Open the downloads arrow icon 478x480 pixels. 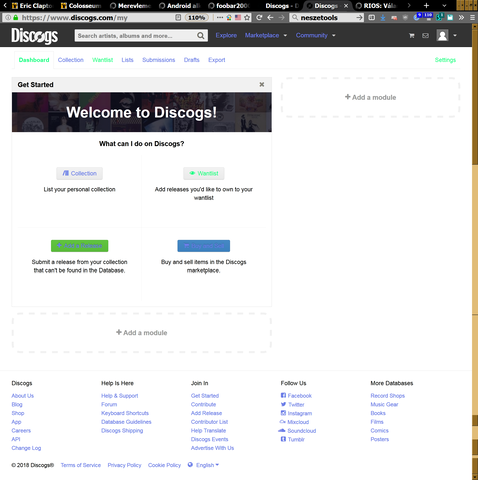pyautogui.click(x=383, y=18)
